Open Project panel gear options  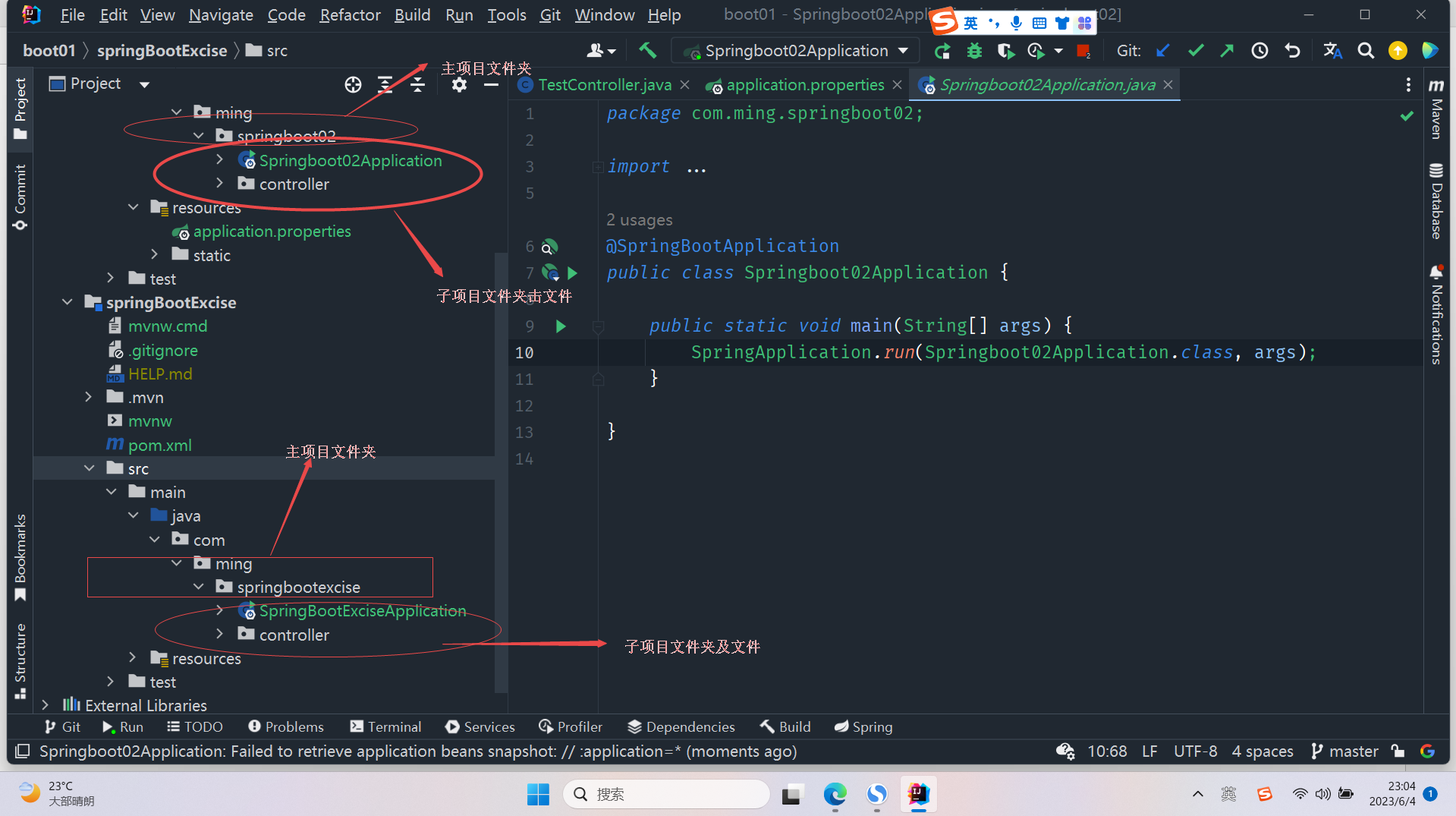pos(459,84)
